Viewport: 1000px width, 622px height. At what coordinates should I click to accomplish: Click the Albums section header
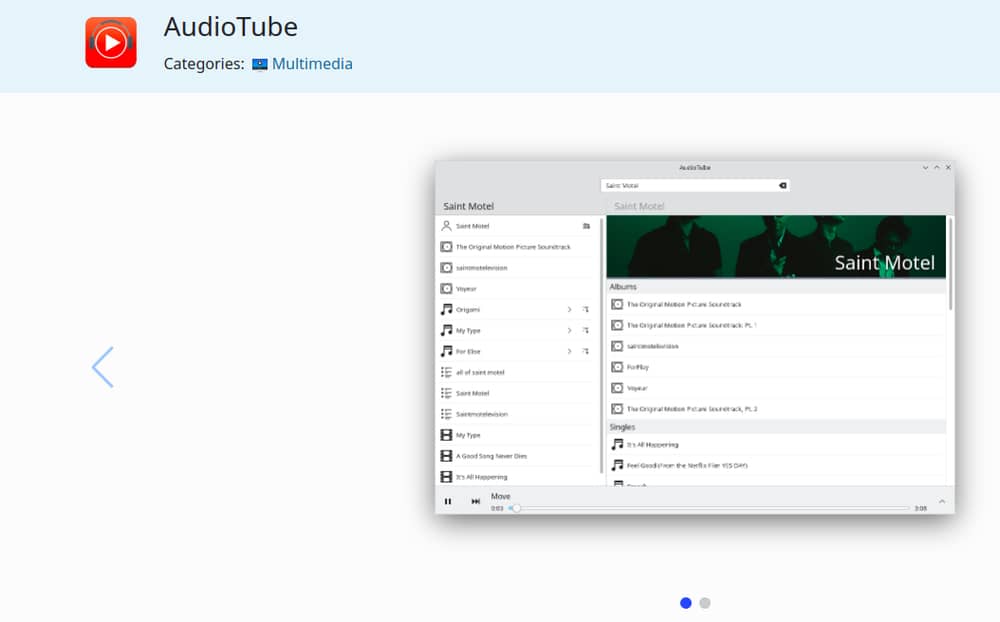point(776,287)
